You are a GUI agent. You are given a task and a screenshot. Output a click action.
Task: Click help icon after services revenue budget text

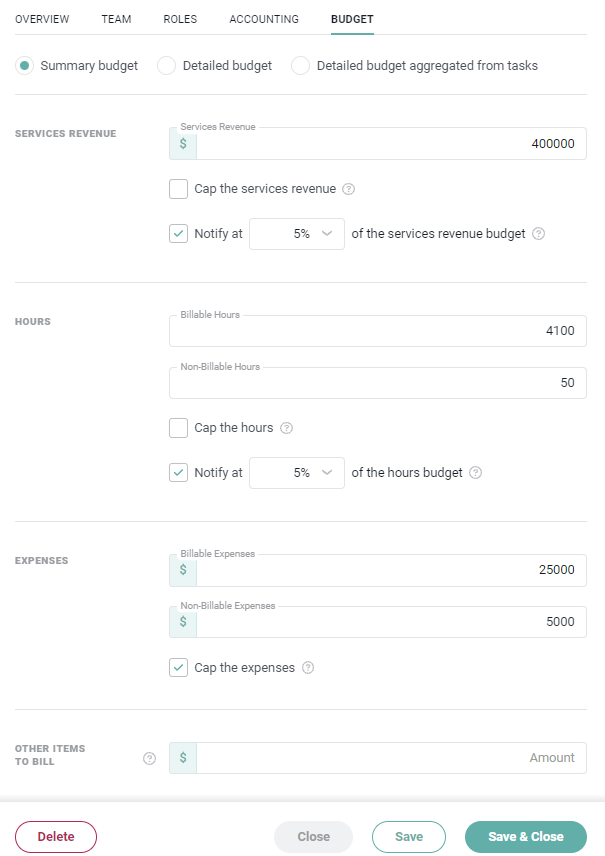coord(538,234)
